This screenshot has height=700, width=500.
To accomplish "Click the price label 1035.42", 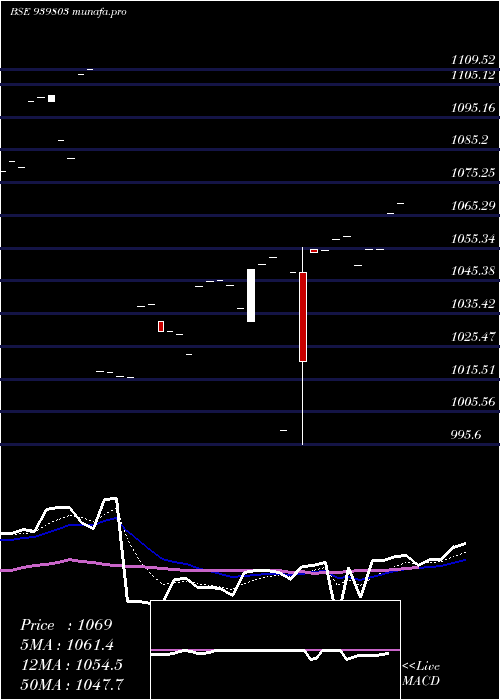I will 473,304.
